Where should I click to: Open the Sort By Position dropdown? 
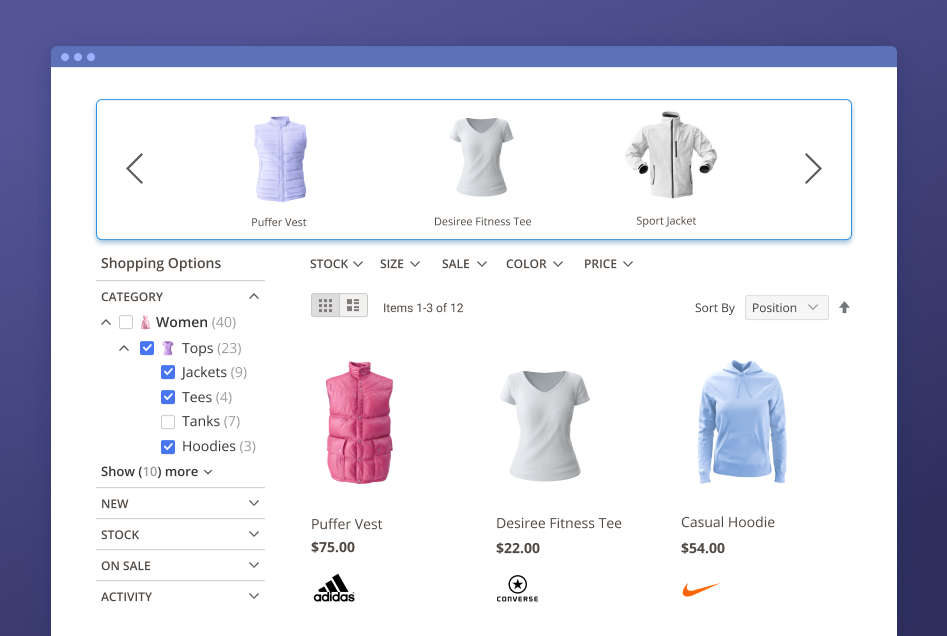pyautogui.click(x=786, y=308)
